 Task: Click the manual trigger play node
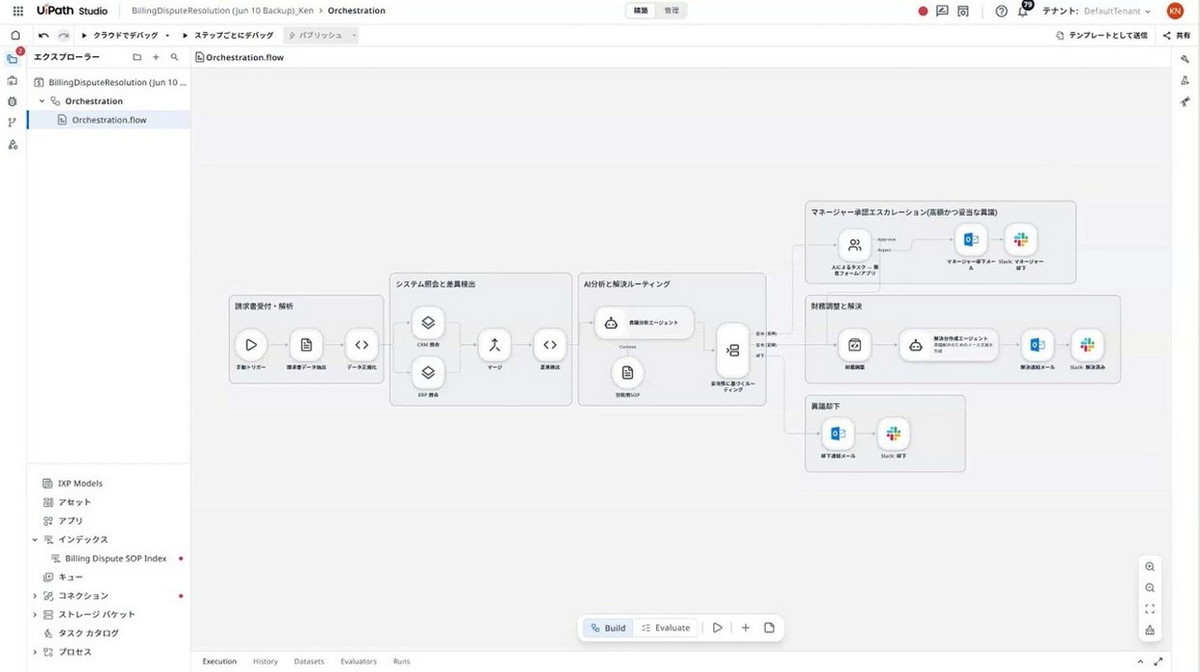pos(251,344)
